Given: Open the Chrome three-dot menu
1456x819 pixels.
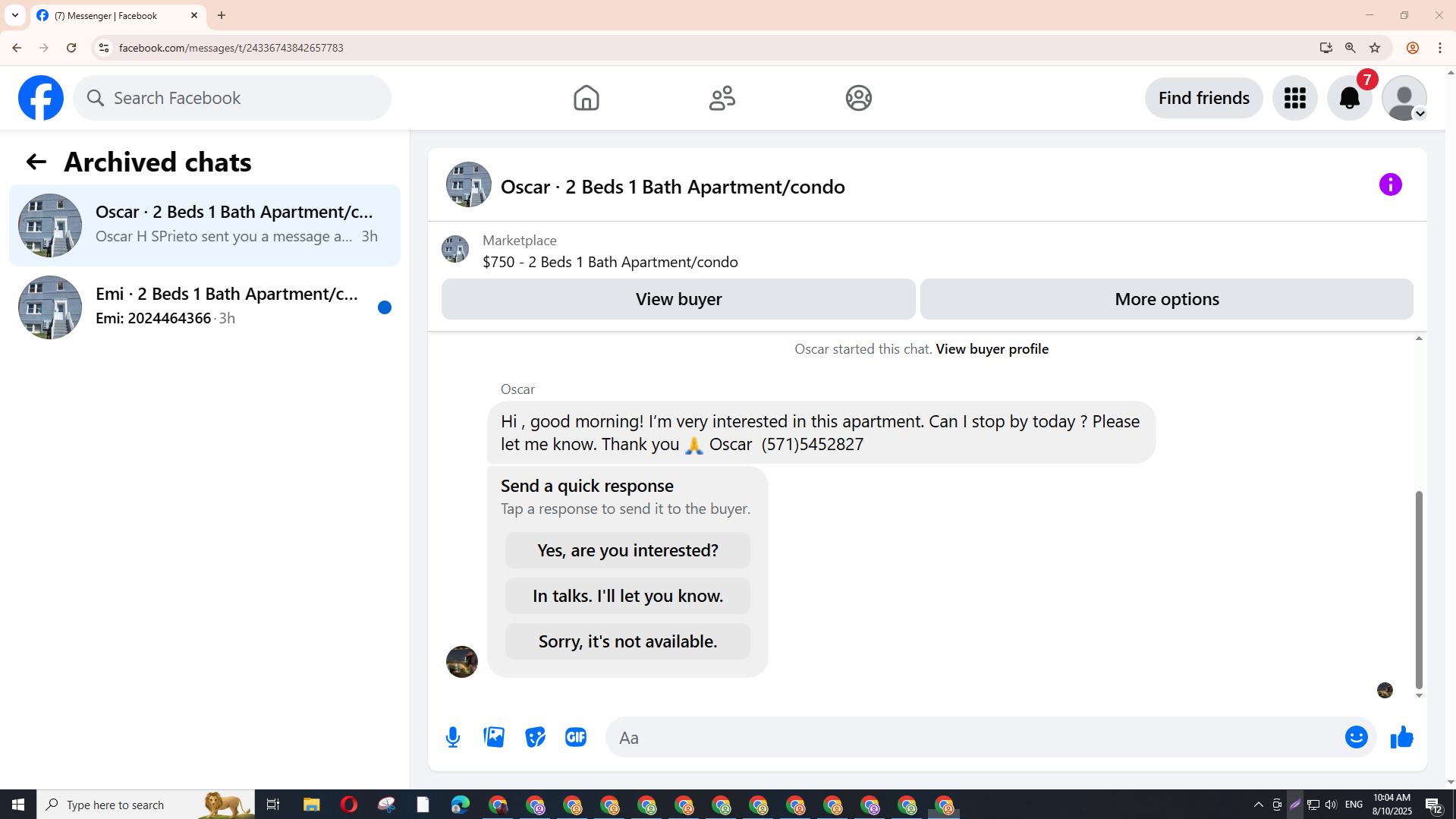Looking at the screenshot, I should click(1439, 48).
